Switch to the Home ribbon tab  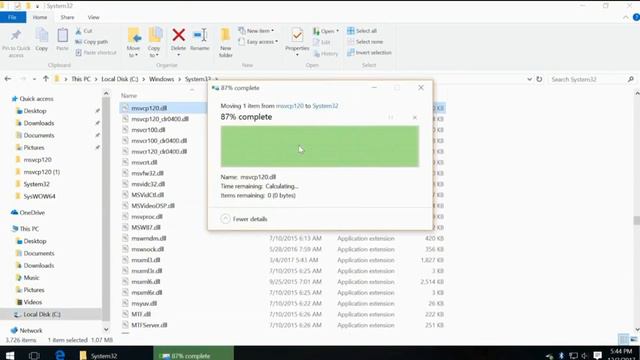coord(40,18)
